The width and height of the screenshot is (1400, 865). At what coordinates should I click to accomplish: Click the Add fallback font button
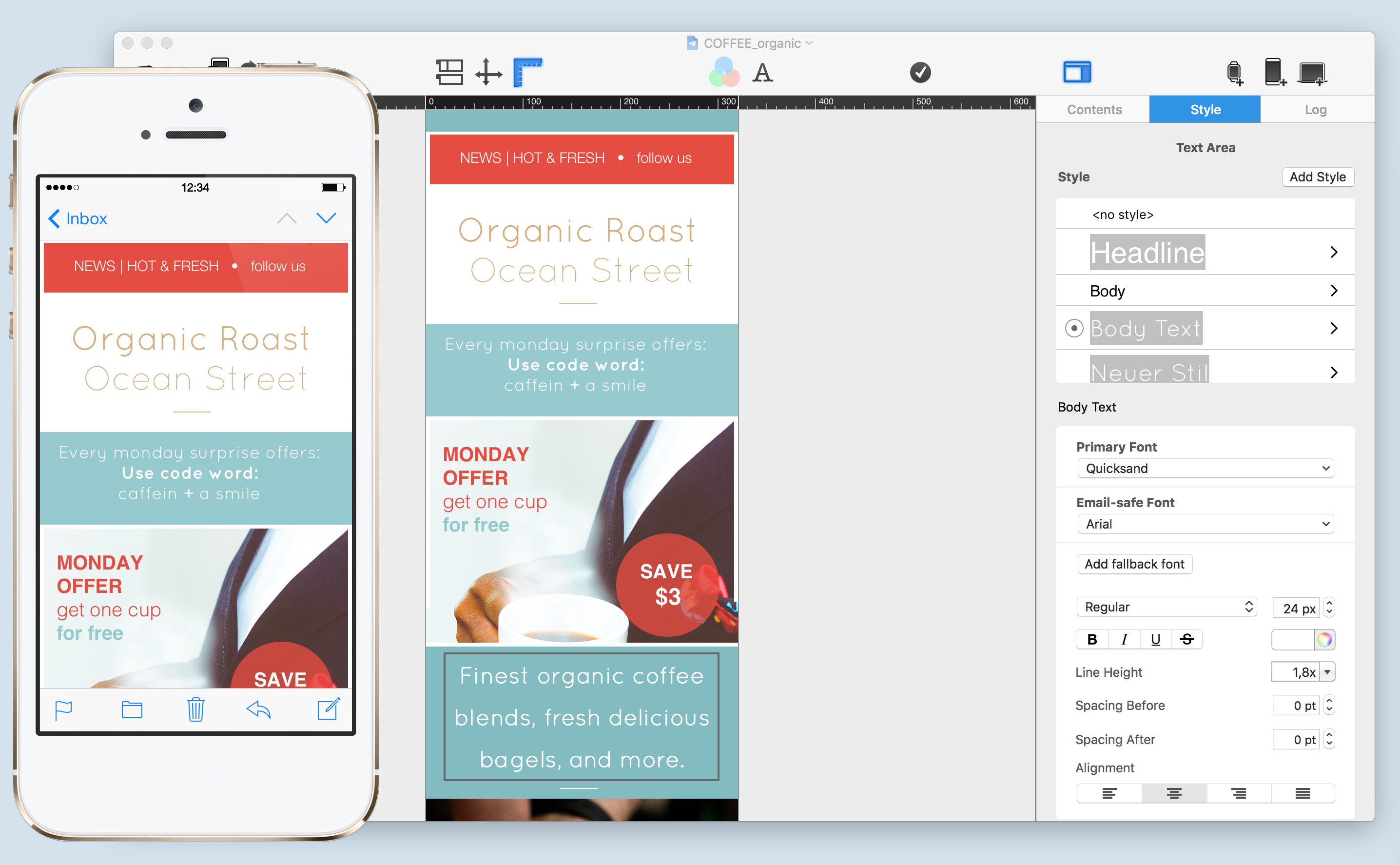[x=1134, y=563]
